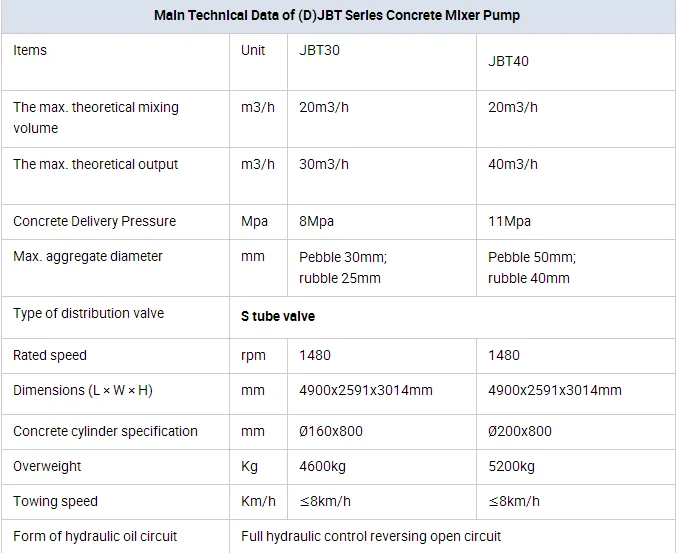Select the 4600kg overweight value

click(x=322, y=466)
